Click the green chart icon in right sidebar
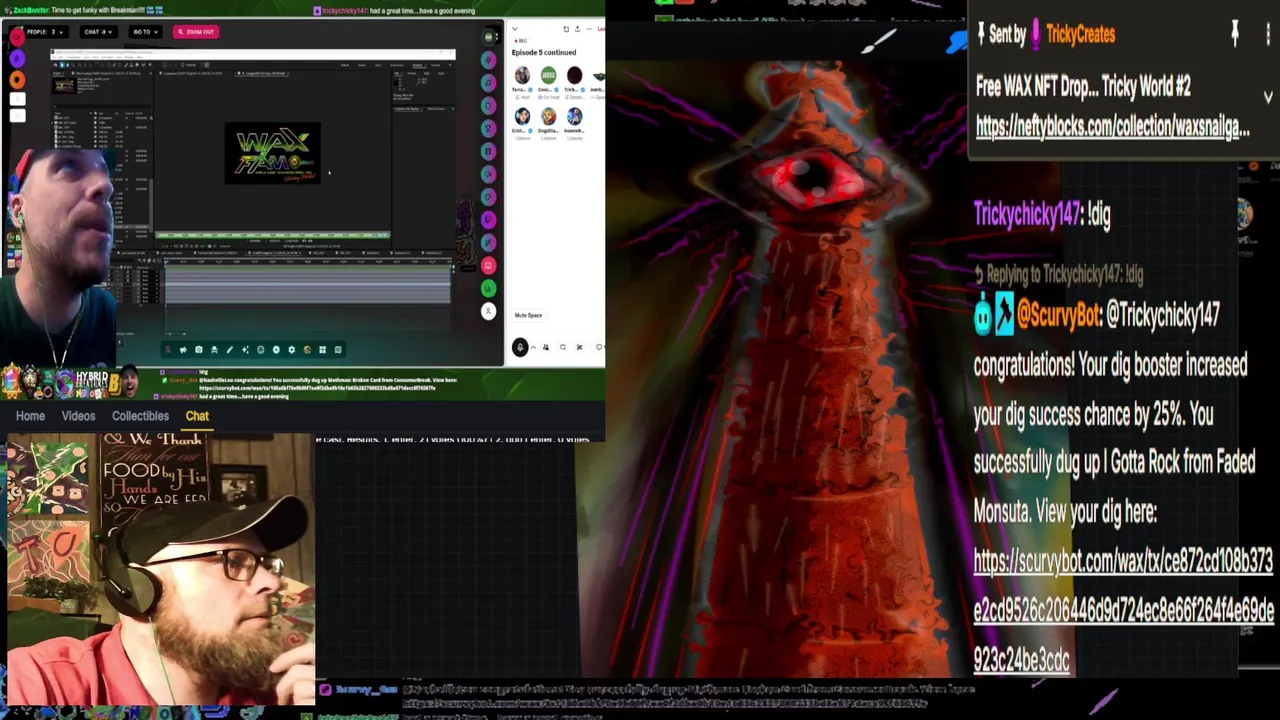 click(x=488, y=288)
